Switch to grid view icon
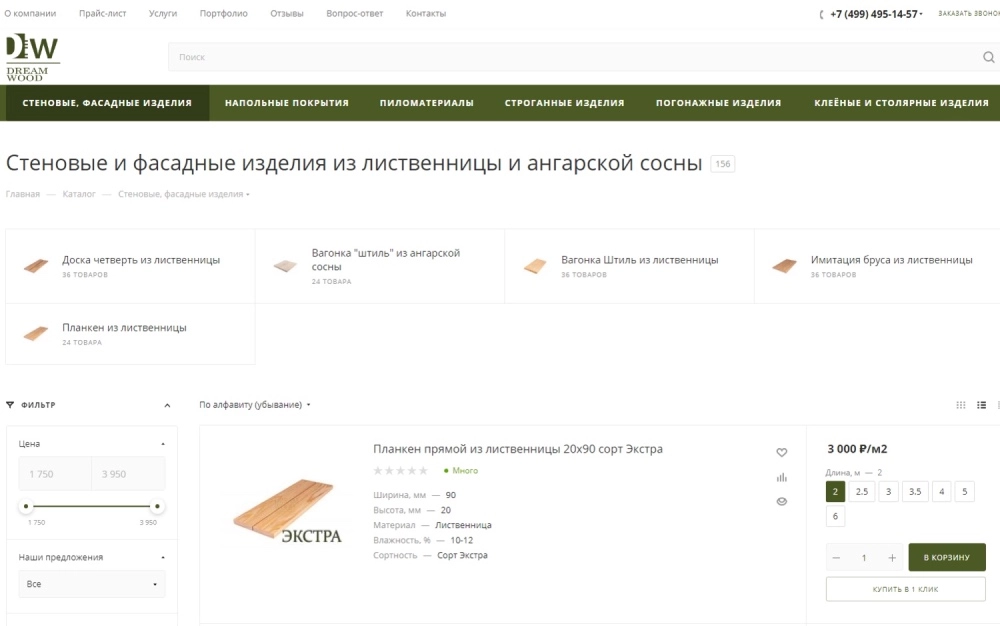 coord(960,405)
